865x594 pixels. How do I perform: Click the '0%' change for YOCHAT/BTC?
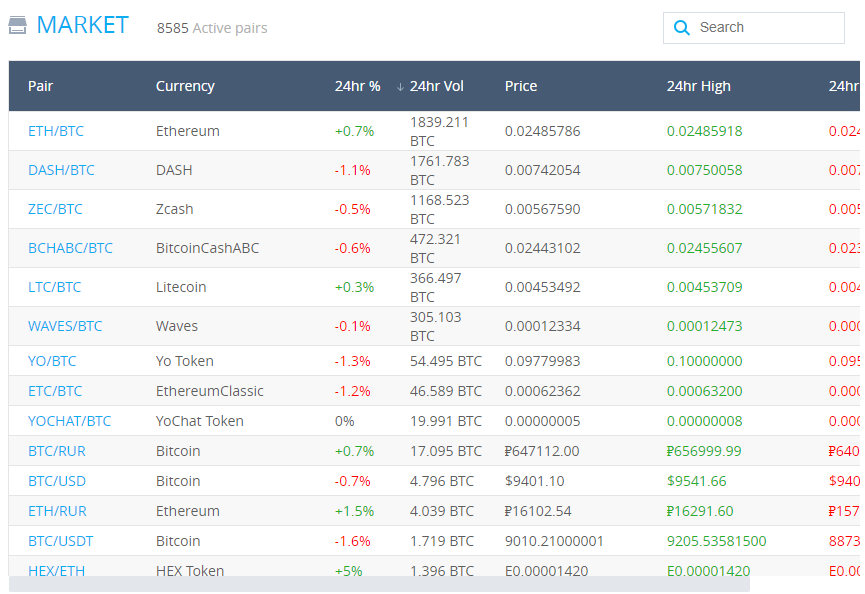pyautogui.click(x=344, y=421)
